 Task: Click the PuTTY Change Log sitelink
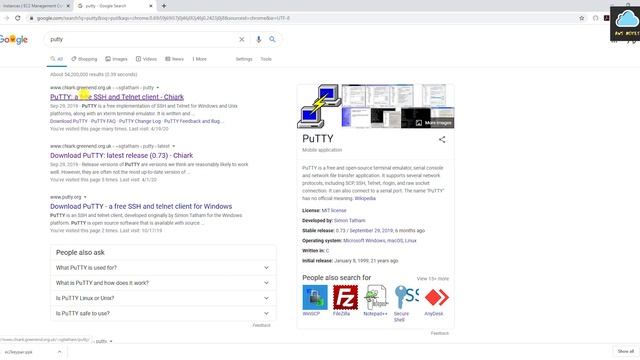tap(140, 121)
